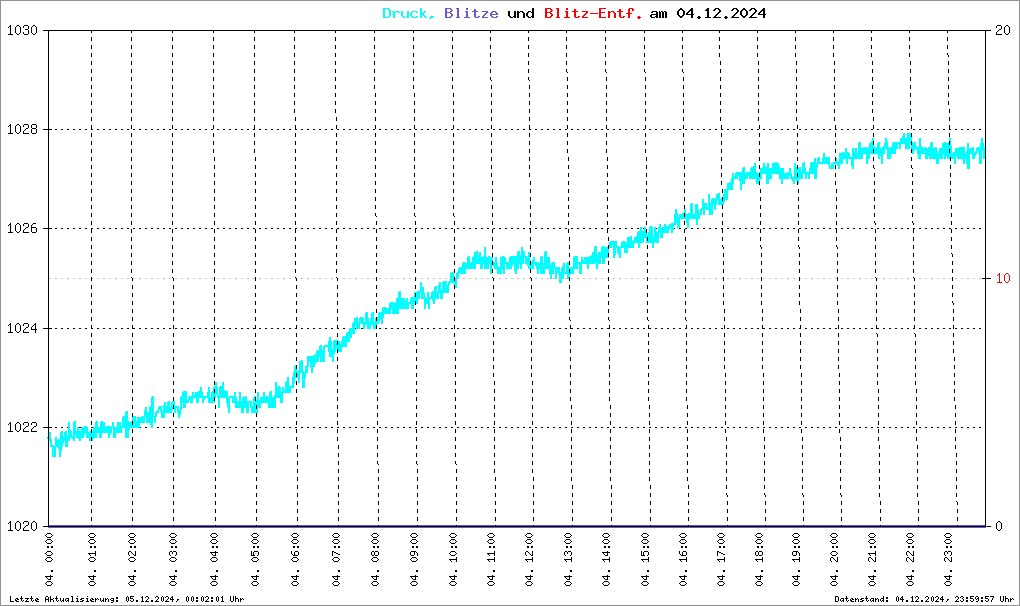Click the '04. 15:00' time axis label
Image resolution: width=1020 pixels, height=606 pixels.
tap(645, 560)
